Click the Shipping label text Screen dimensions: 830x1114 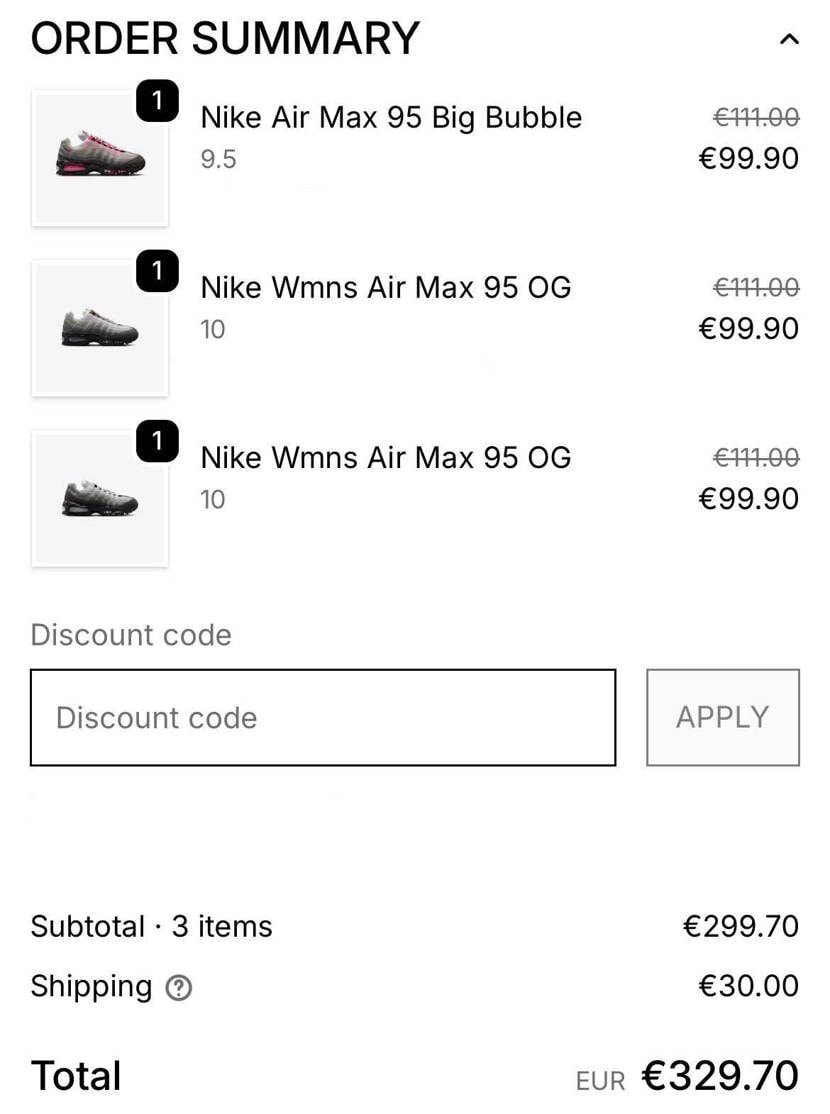coord(91,986)
